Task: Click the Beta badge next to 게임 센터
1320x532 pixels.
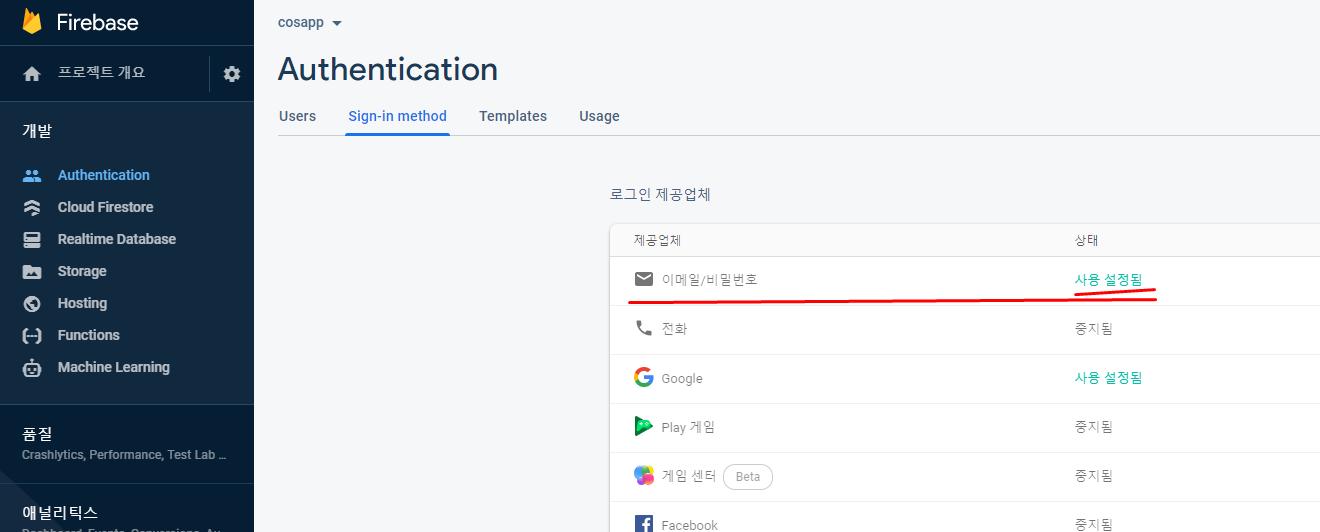Action: tap(748, 476)
